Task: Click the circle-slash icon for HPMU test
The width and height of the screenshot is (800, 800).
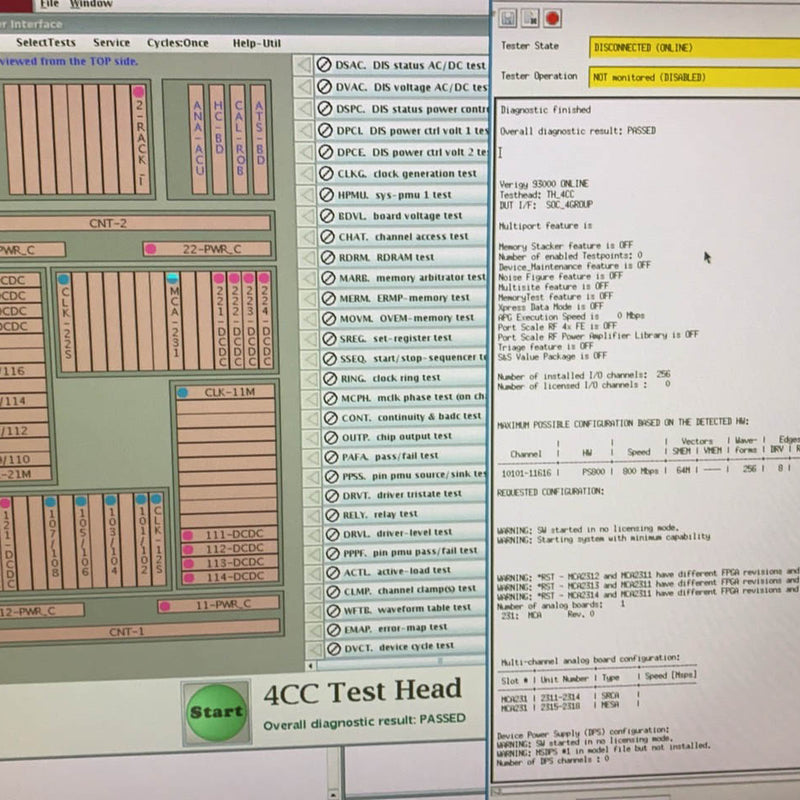Action: coord(327,195)
